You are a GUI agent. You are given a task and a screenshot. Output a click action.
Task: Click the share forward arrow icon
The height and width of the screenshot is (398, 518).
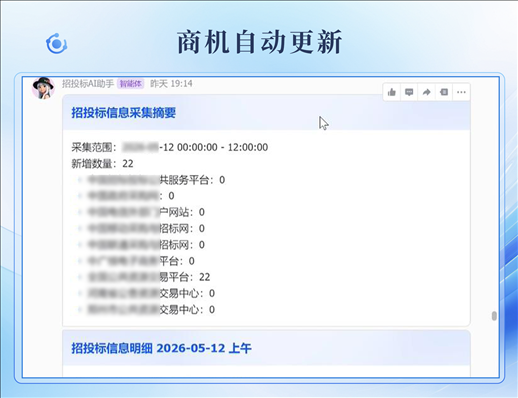click(x=426, y=92)
